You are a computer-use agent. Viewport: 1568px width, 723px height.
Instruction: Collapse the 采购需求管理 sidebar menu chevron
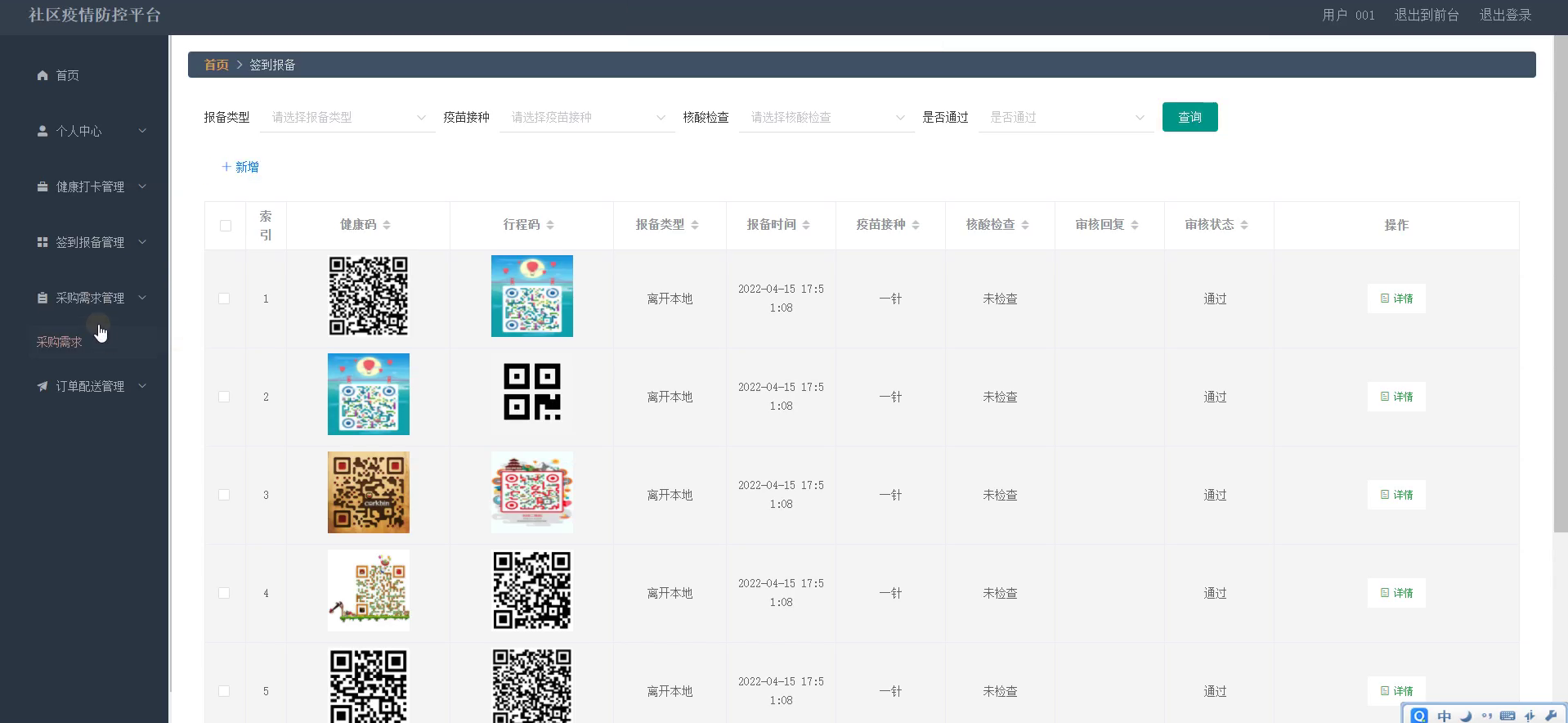(x=142, y=298)
